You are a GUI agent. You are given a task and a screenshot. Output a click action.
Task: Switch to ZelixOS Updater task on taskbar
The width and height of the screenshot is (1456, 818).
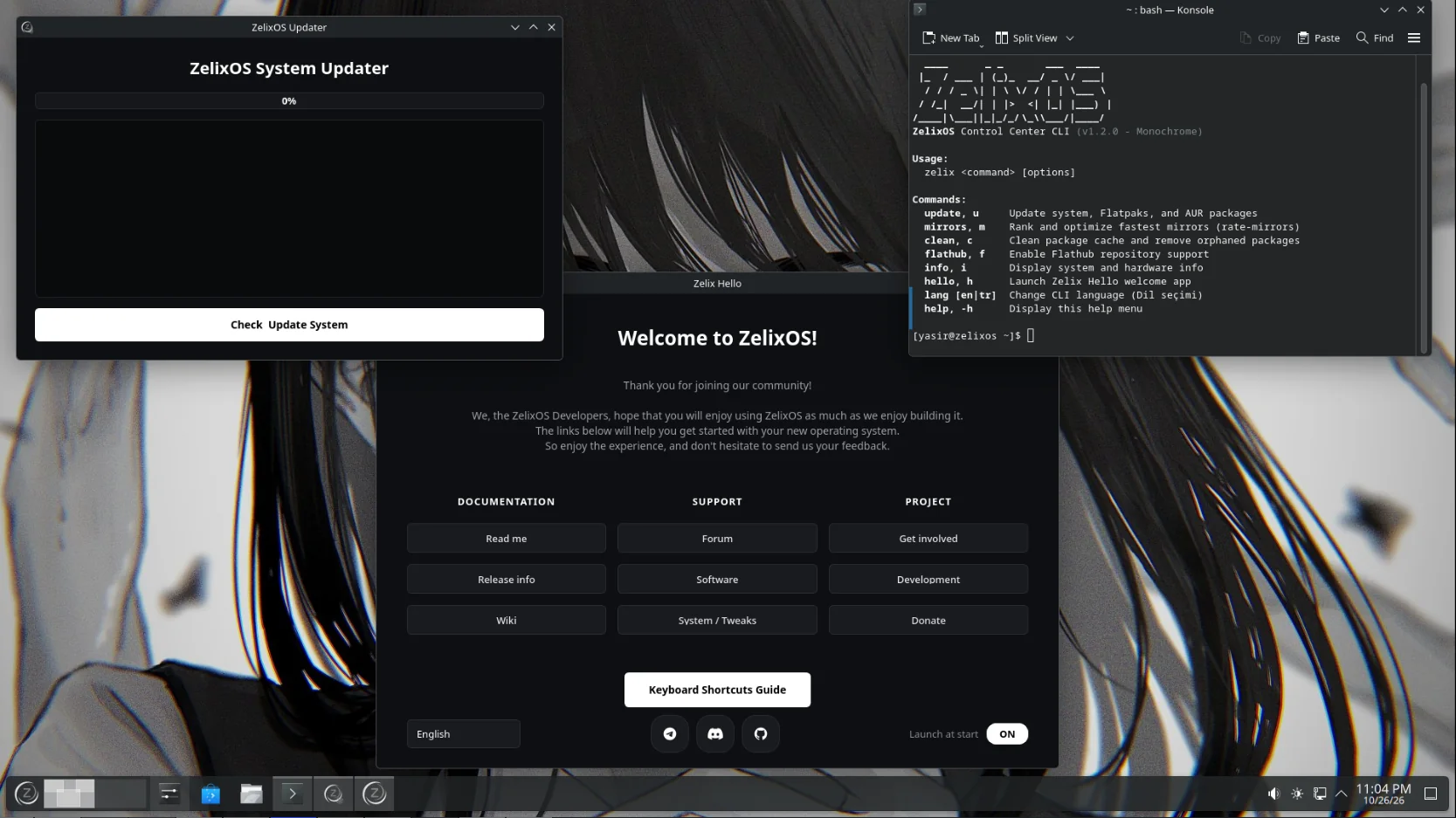[333, 794]
